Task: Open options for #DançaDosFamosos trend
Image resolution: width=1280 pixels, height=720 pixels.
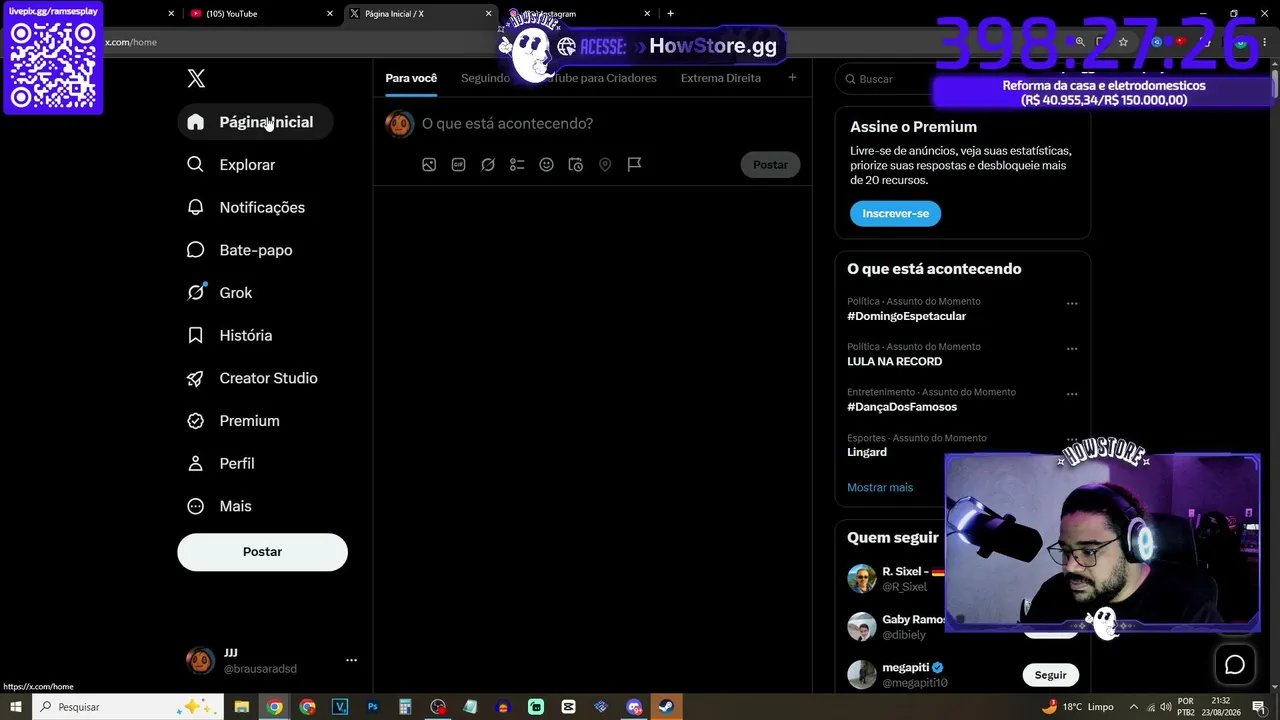Action: click(x=1072, y=394)
